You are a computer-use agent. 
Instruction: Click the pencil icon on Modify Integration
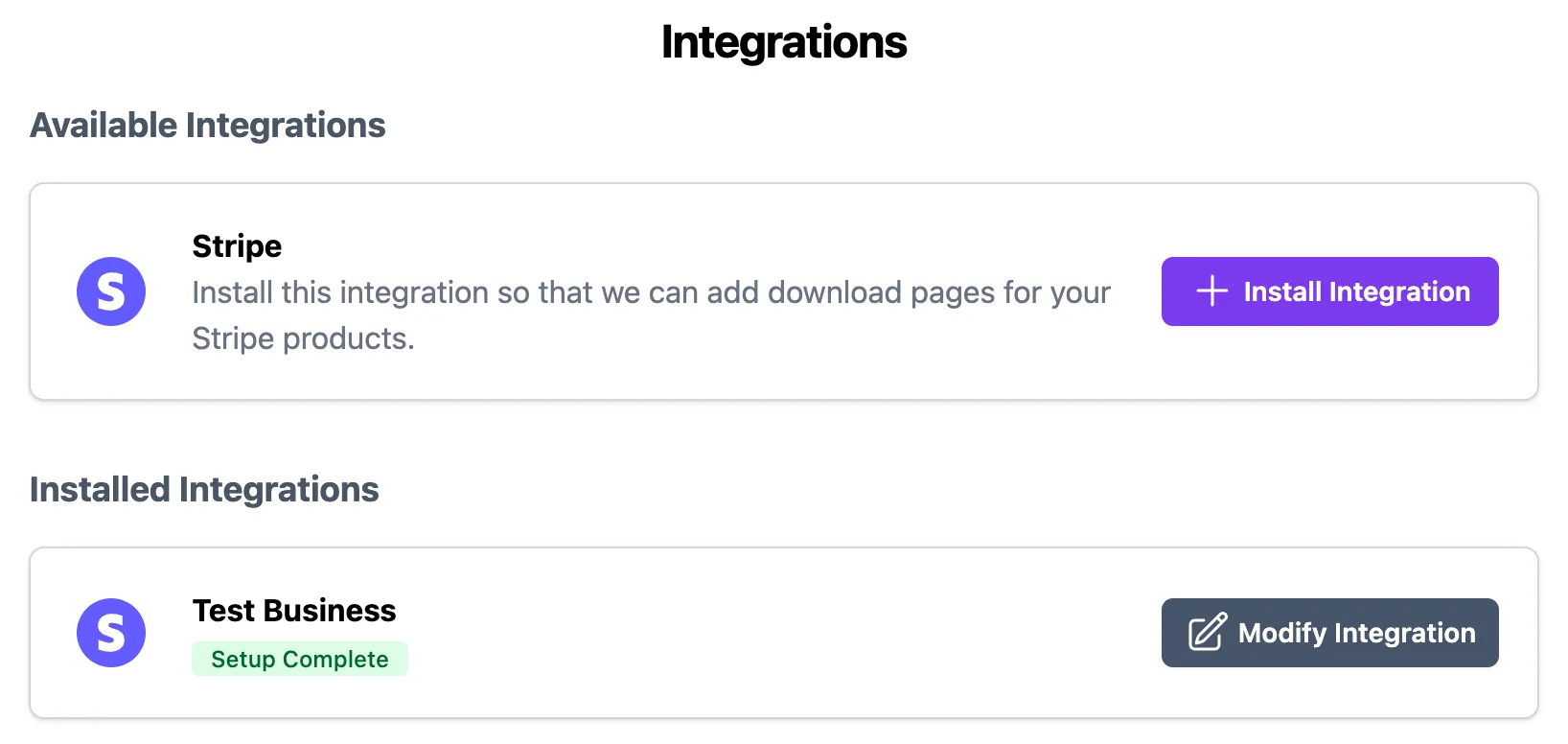1206,632
